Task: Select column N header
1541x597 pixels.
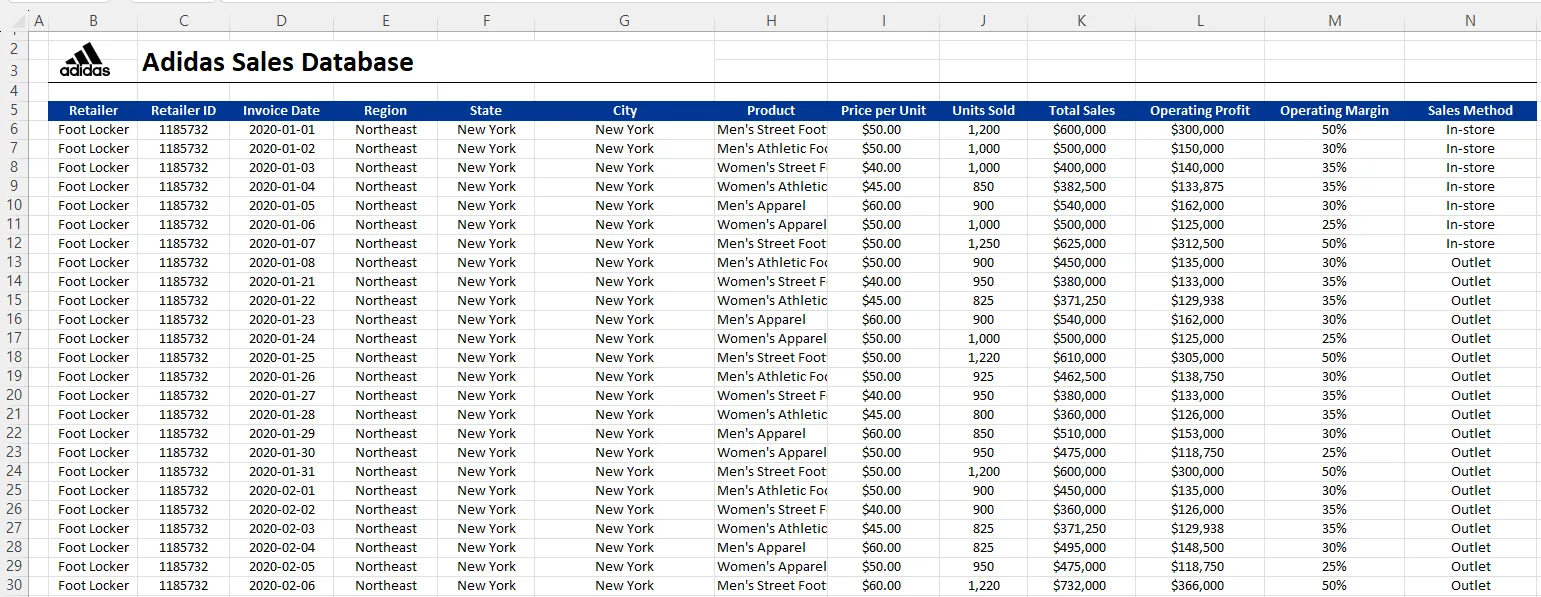Action: click(1470, 20)
